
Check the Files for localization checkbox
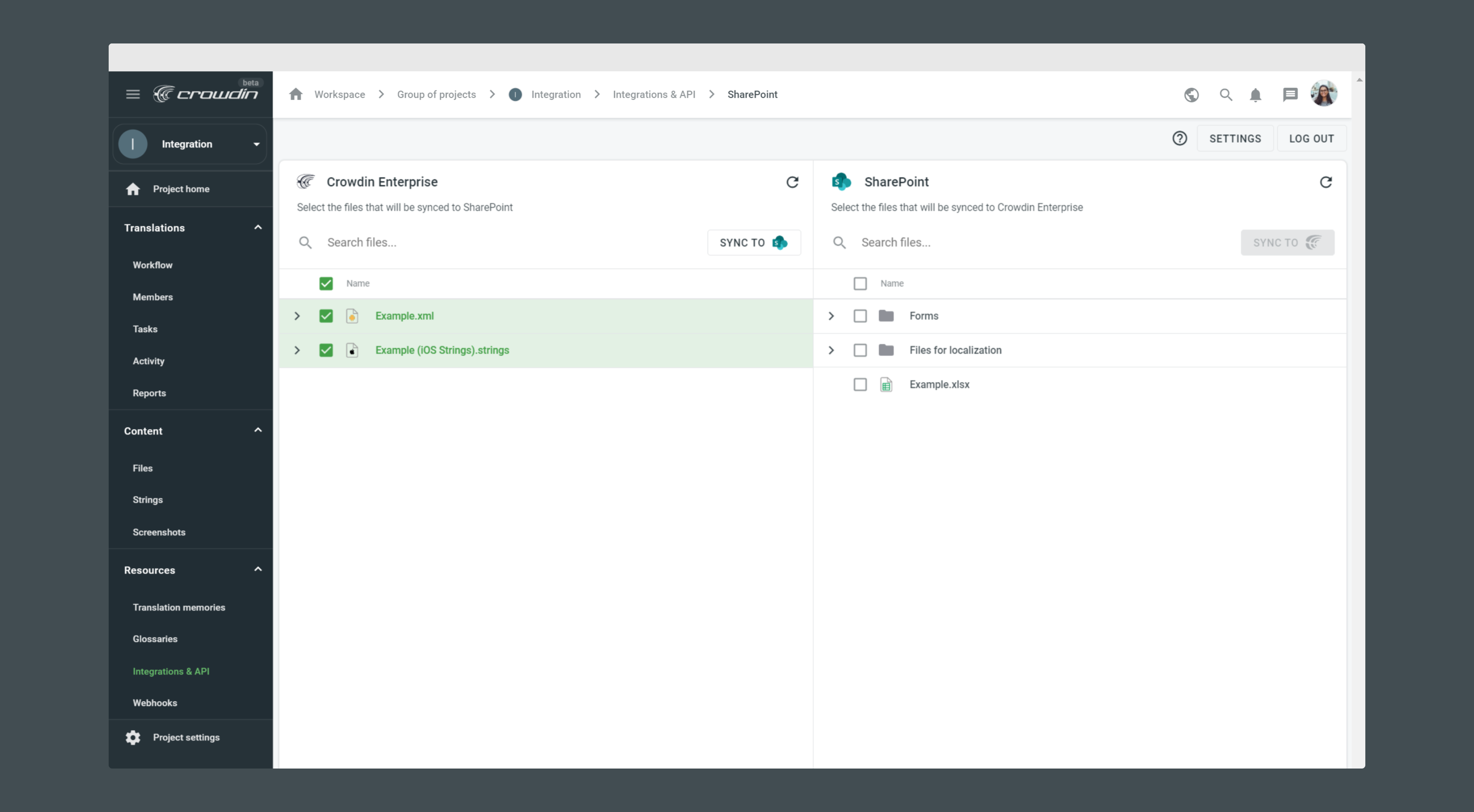[860, 350]
